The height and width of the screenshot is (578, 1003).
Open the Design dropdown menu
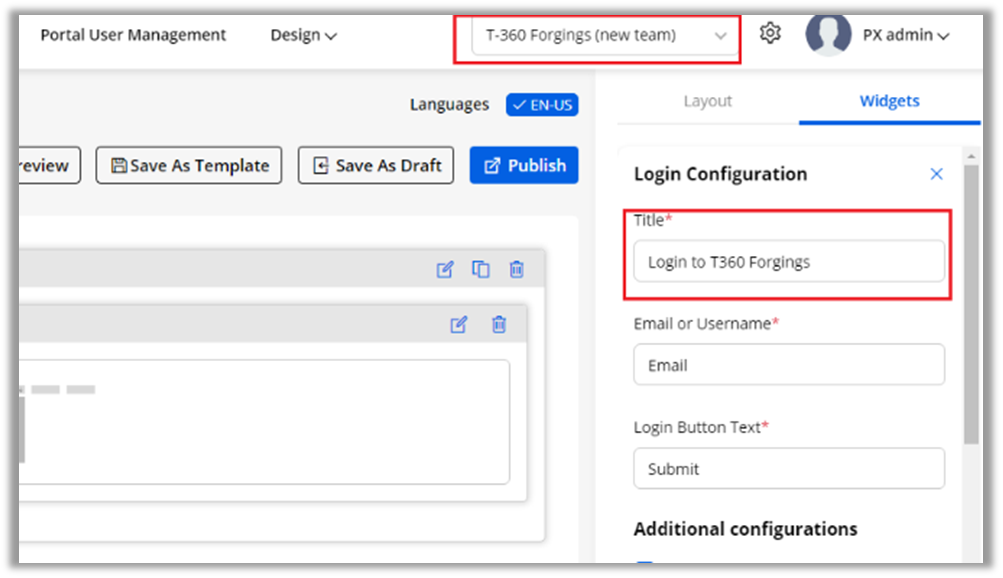click(x=303, y=36)
